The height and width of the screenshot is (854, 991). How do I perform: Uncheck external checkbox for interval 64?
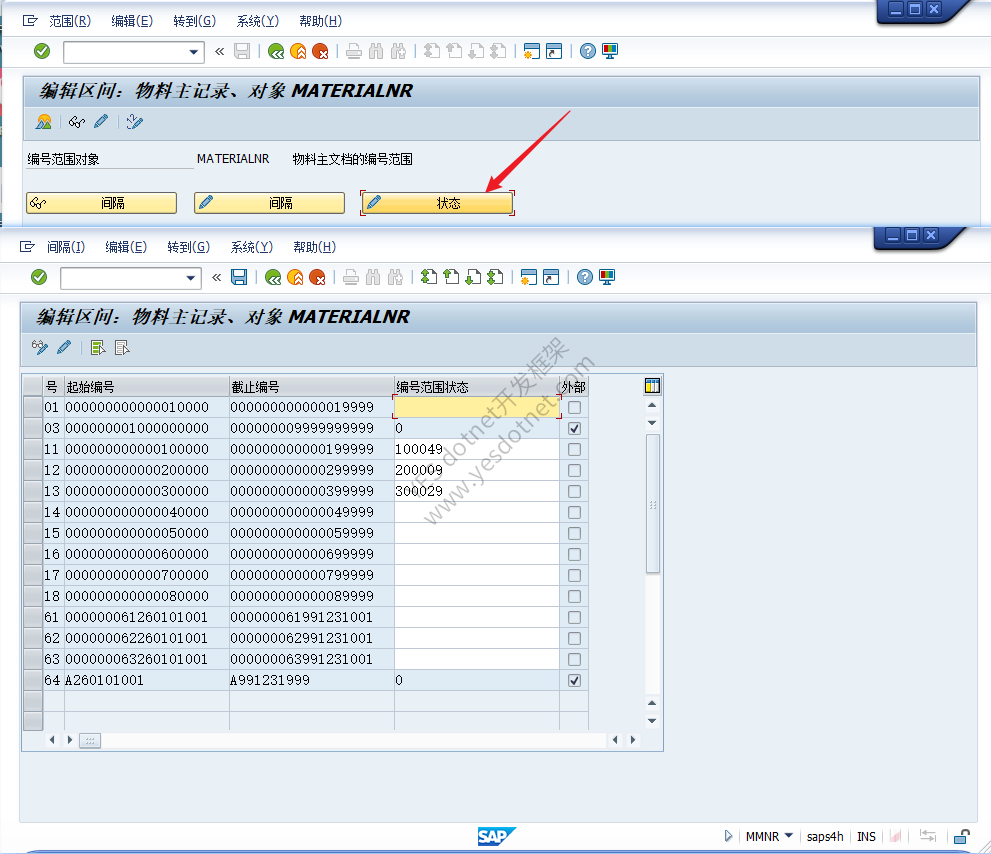click(575, 680)
